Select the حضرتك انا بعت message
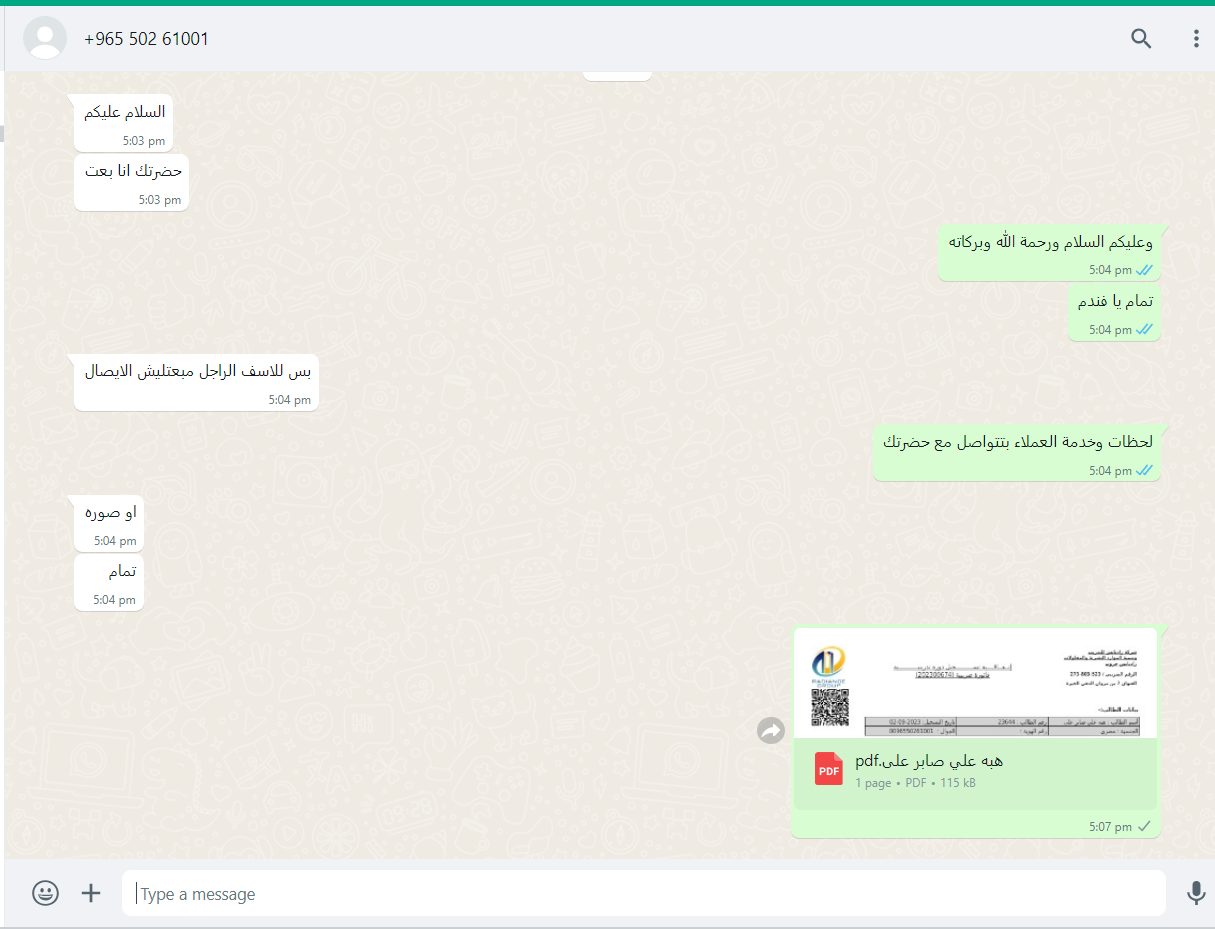This screenshot has height=929, width=1215. (x=133, y=182)
